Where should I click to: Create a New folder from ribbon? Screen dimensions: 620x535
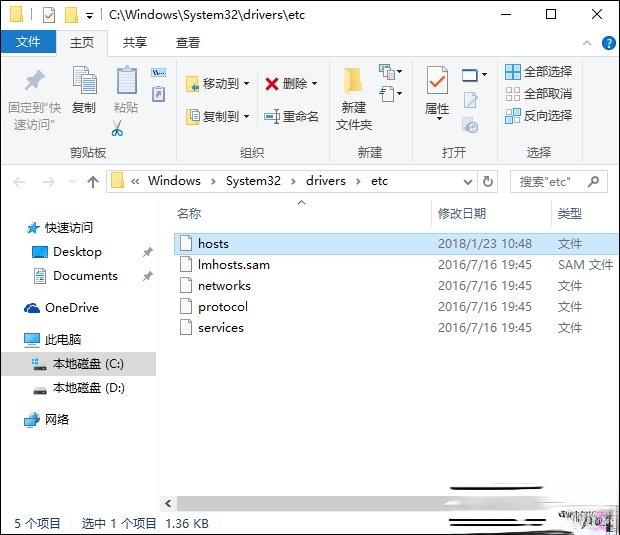point(353,99)
